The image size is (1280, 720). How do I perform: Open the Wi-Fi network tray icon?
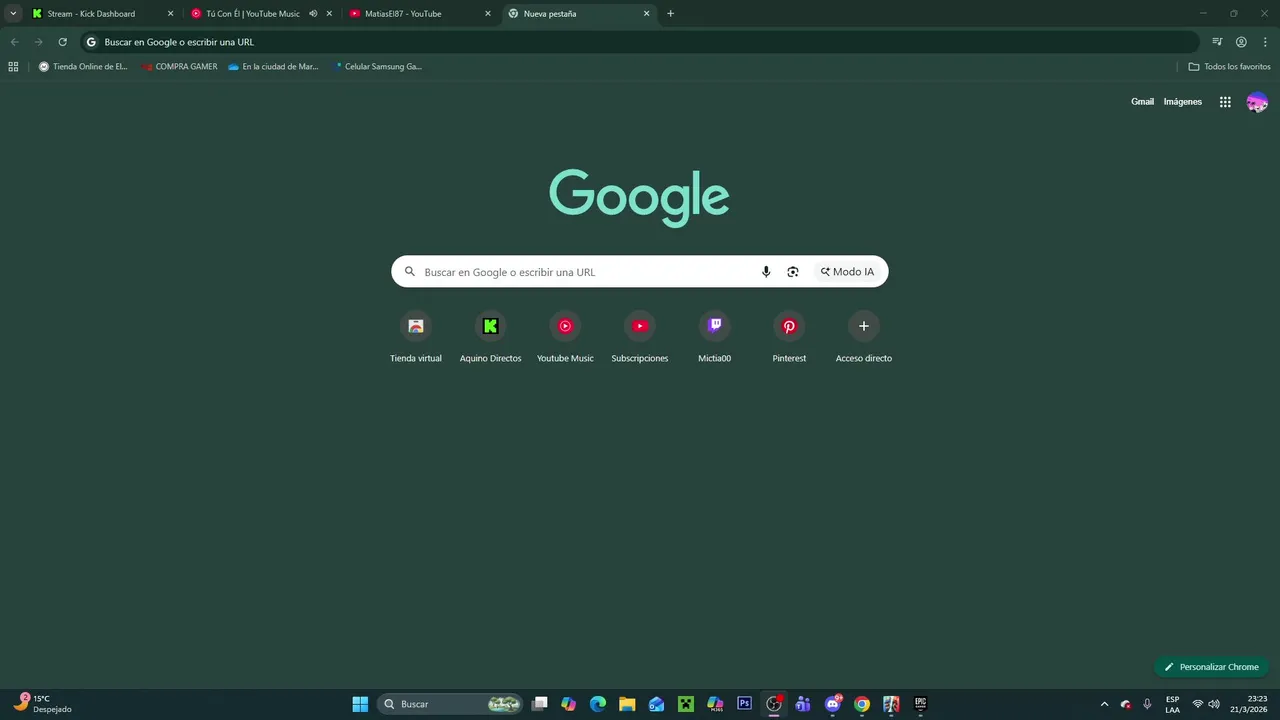tap(1198, 704)
